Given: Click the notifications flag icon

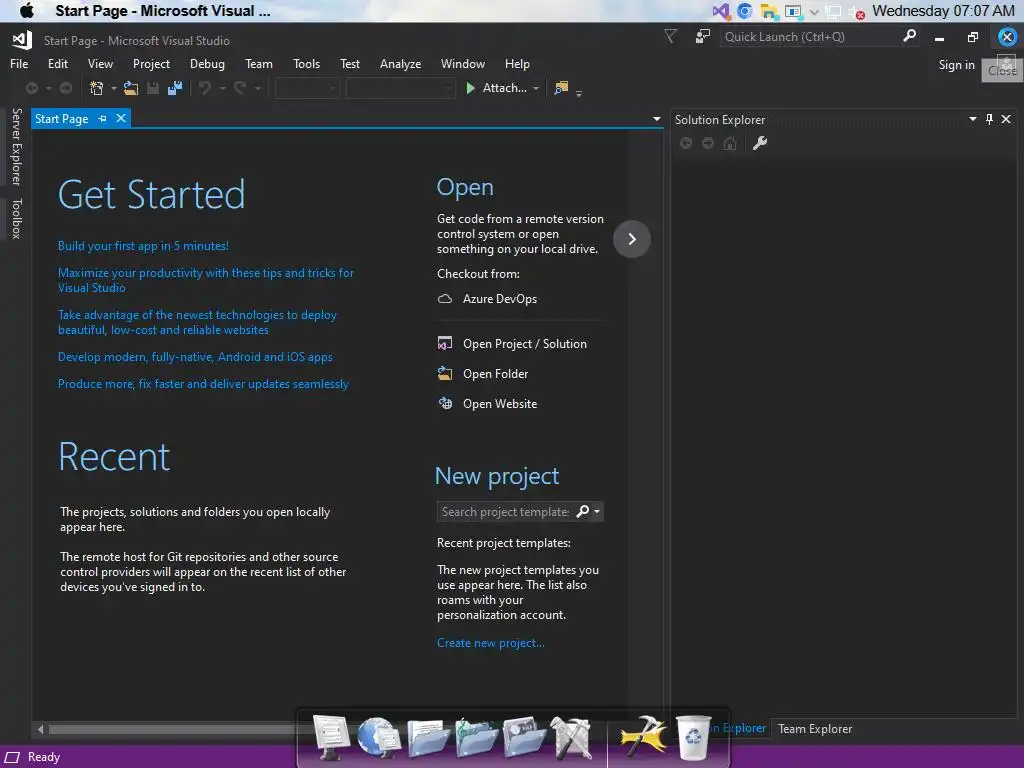Looking at the screenshot, I should [671, 37].
